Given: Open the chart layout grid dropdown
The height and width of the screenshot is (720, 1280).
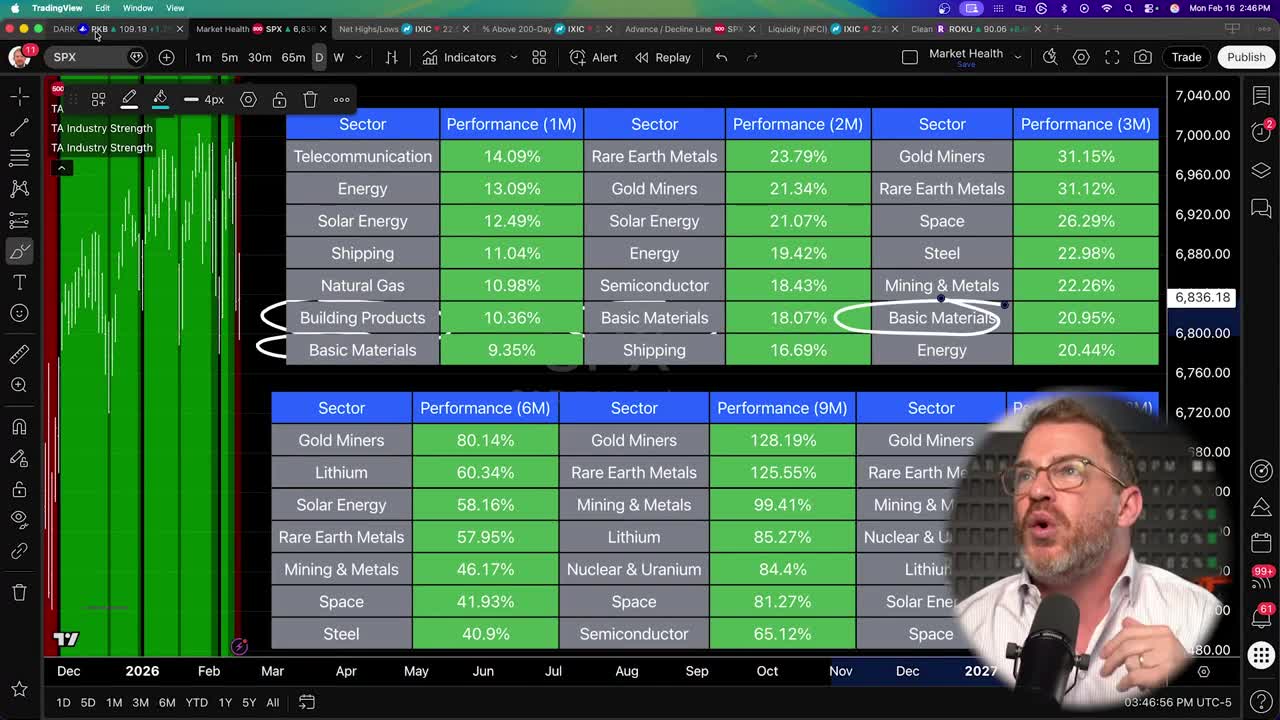Looking at the screenshot, I should point(539,57).
